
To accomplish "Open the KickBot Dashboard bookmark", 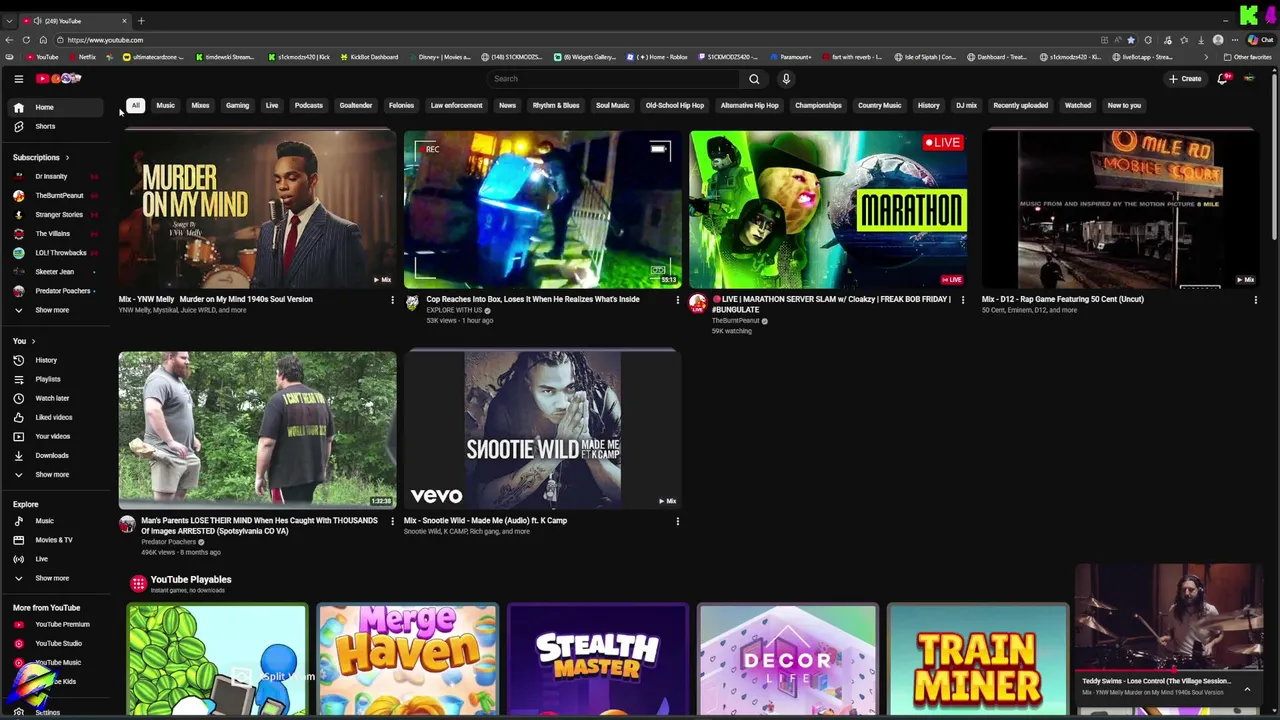I will tap(369, 57).
